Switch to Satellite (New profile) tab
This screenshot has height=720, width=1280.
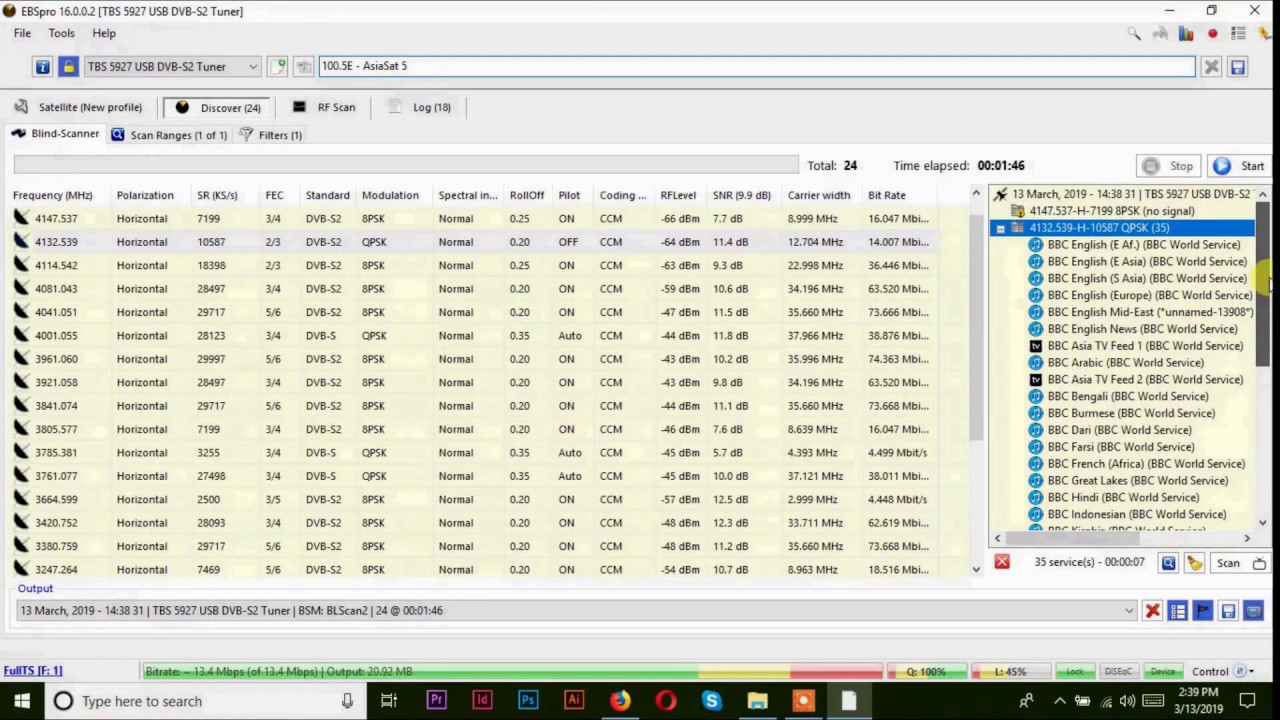78,107
